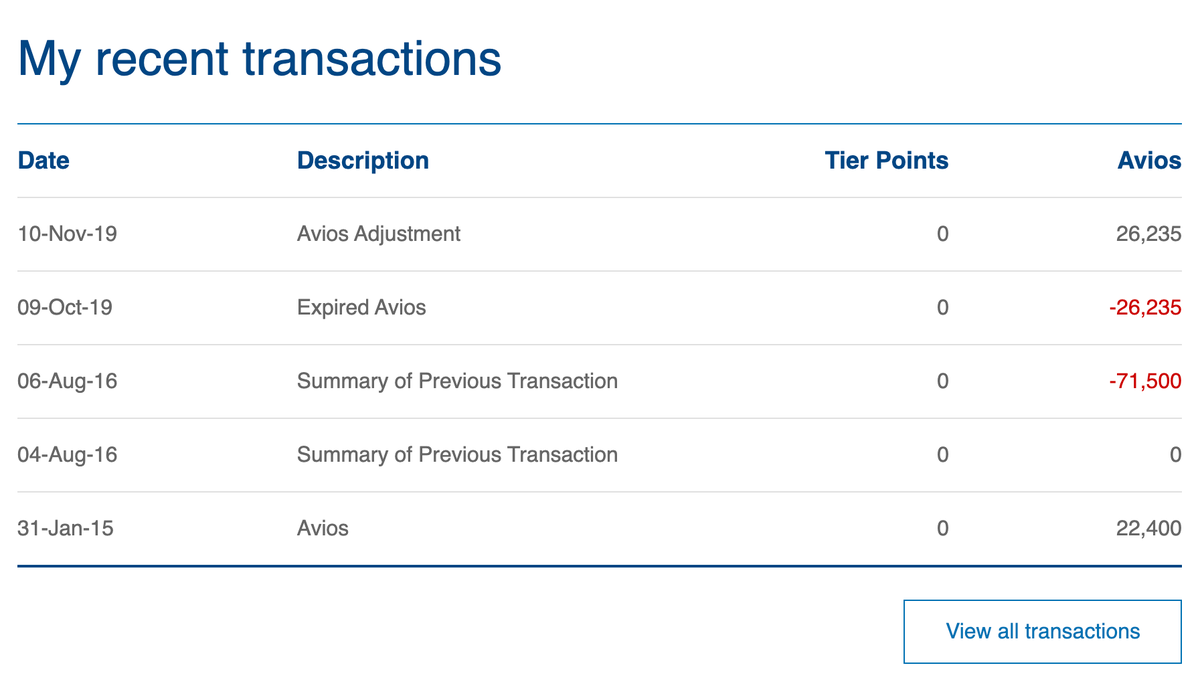The image size is (1200, 700).
Task: Select the 31-Jan-15 transaction date
Action: coord(65,528)
